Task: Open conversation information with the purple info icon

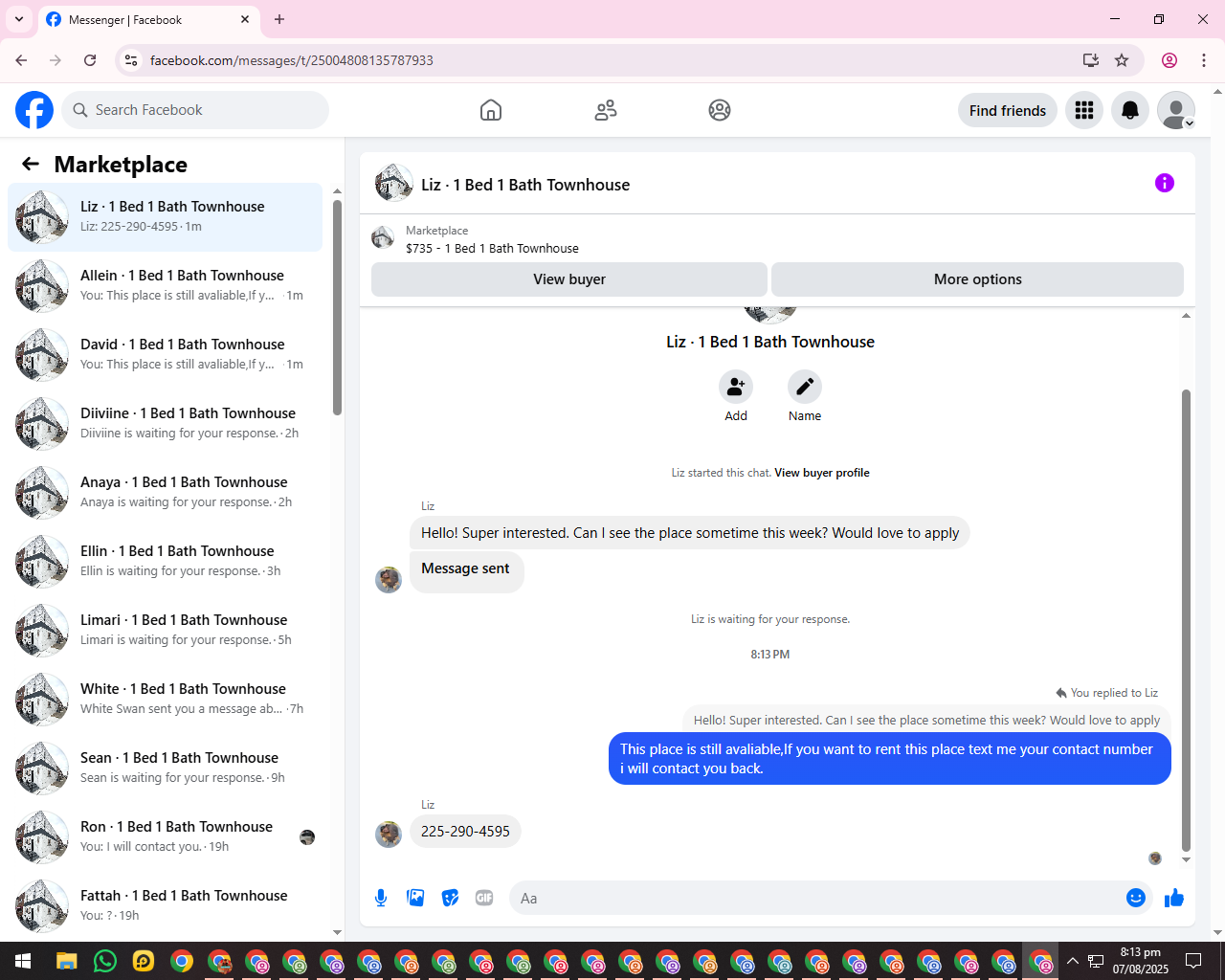Action: (x=1165, y=183)
